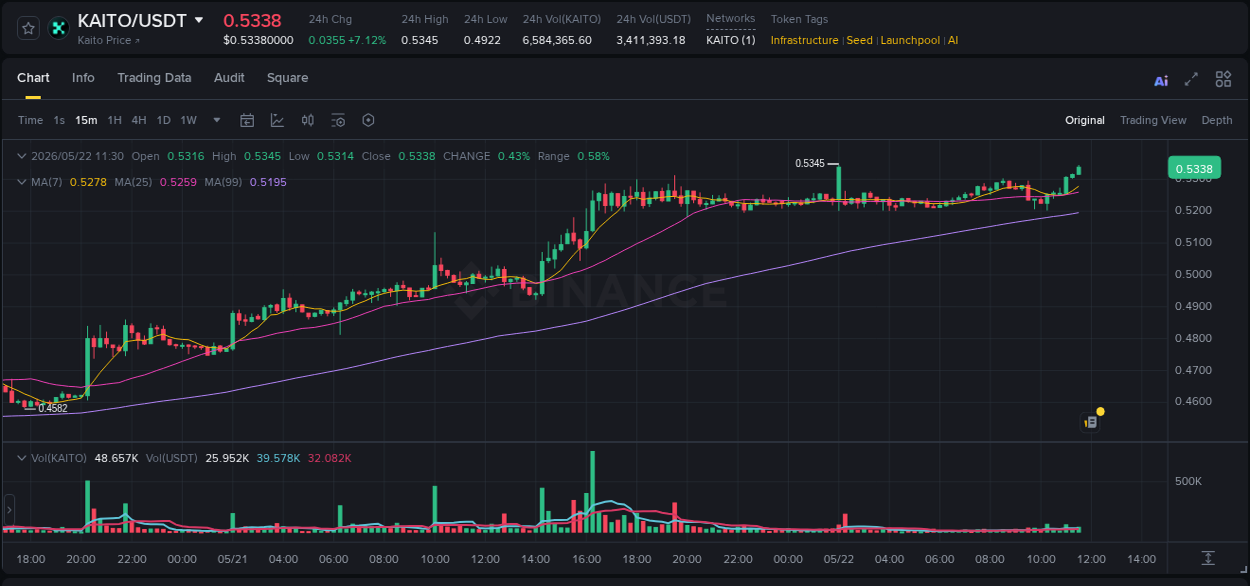Select the 1s interval
Viewport: 1250px width, 586px height.
pyautogui.click(x=59, y=120)
